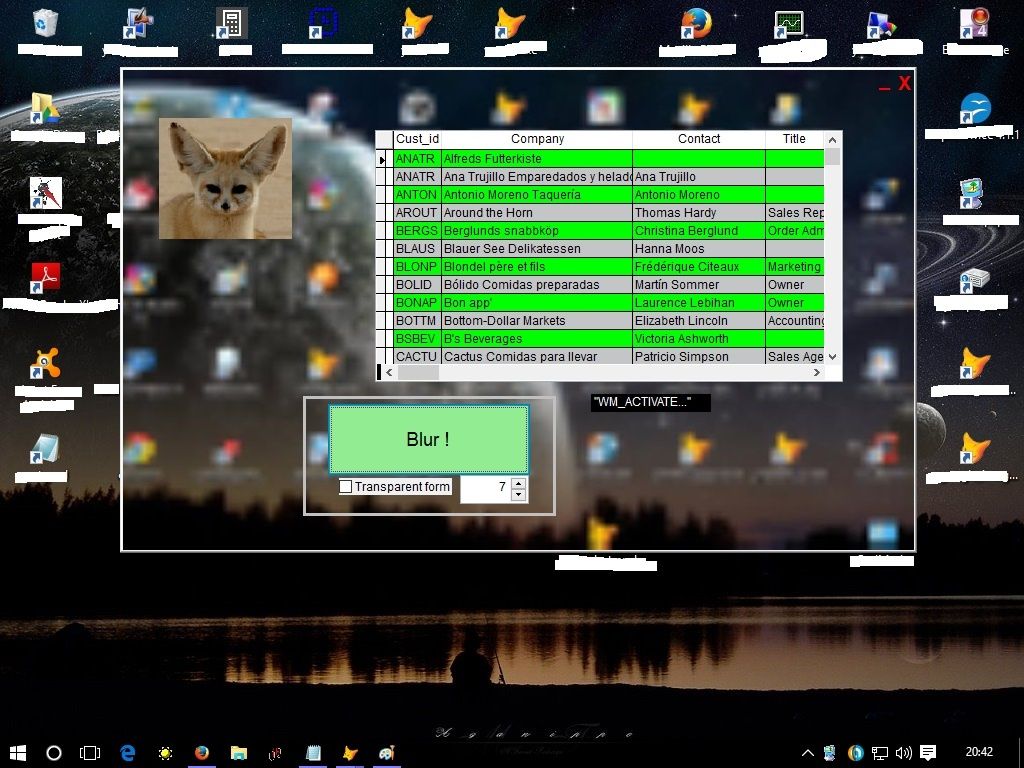
Task: Click the BOLID customer id cell
Action: [x=417, y=284]
